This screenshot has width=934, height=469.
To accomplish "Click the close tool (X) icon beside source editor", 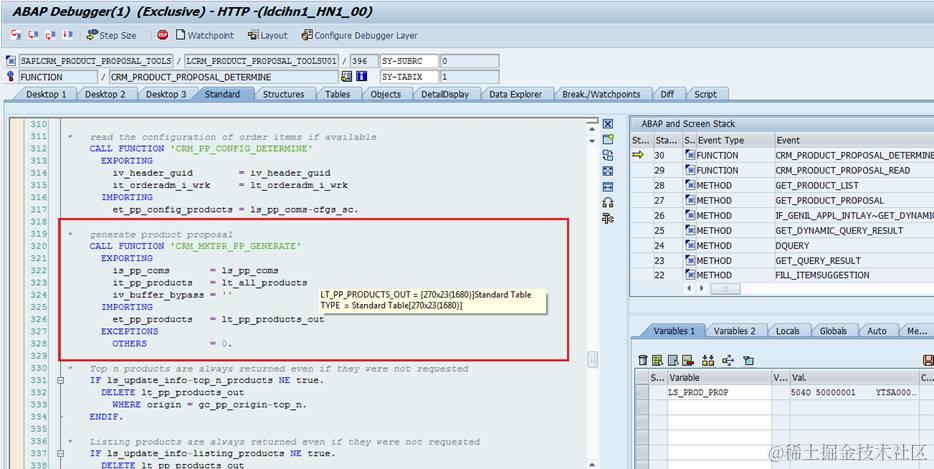I will pyautogui.click(x=608, y=124).
